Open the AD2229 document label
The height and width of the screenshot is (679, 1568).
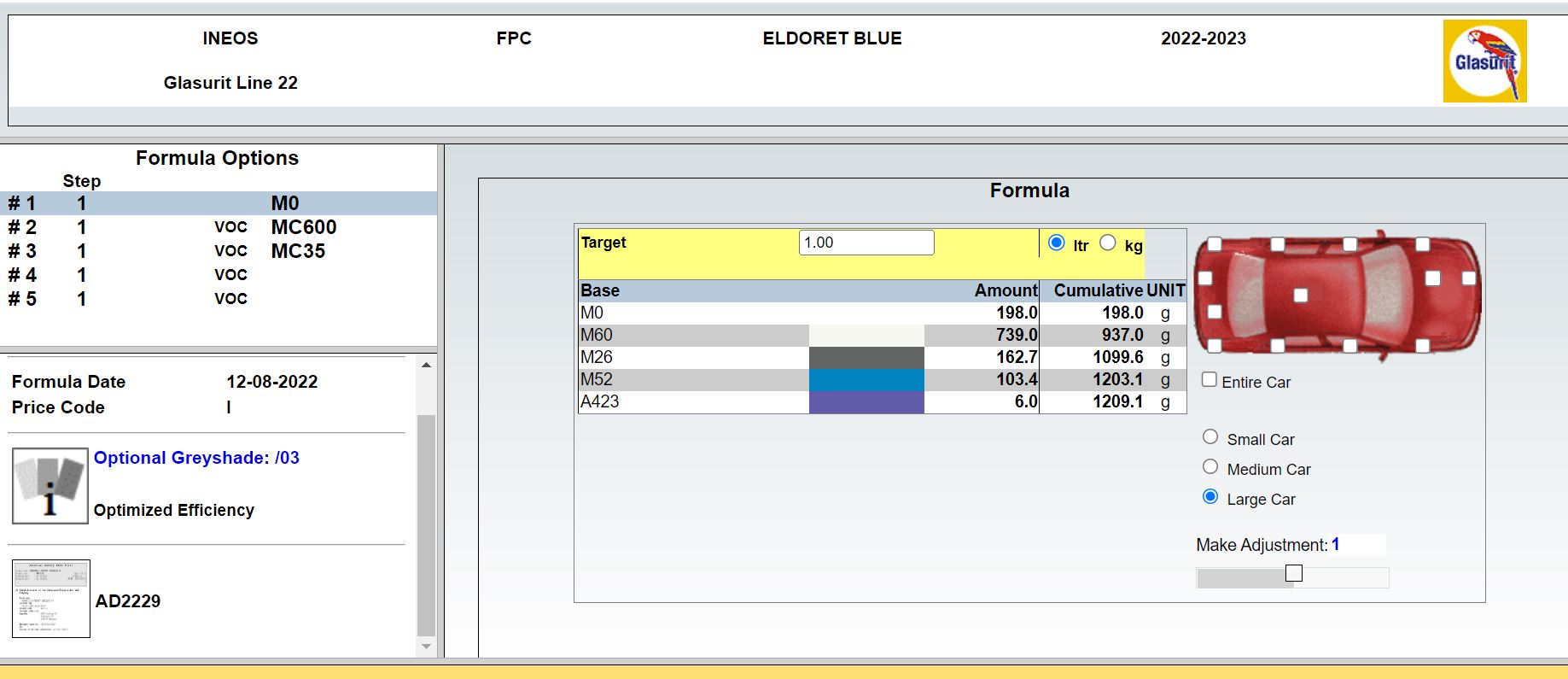point(128,601)
